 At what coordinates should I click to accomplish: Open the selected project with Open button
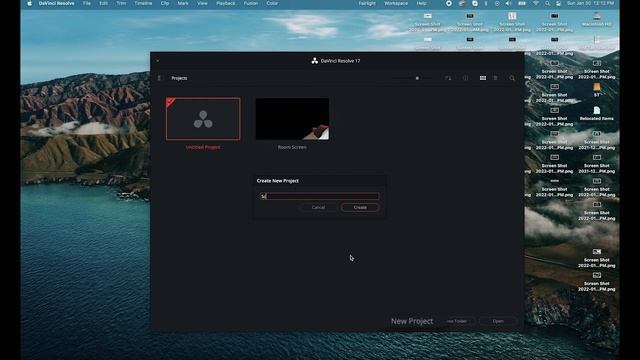(x=498, y=321)
